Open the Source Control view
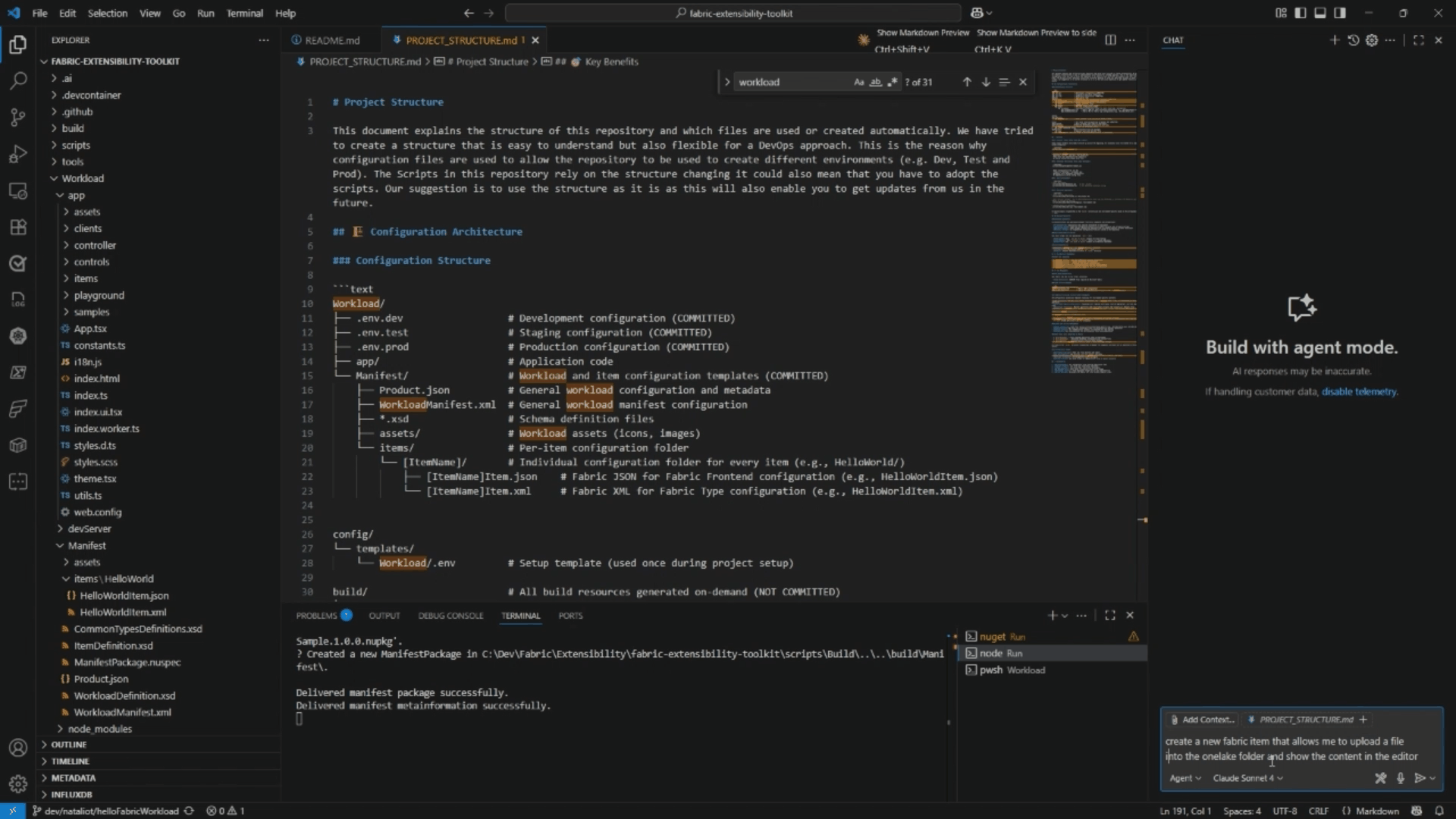Screen dimensions: 1456x819 pos(18,117)
